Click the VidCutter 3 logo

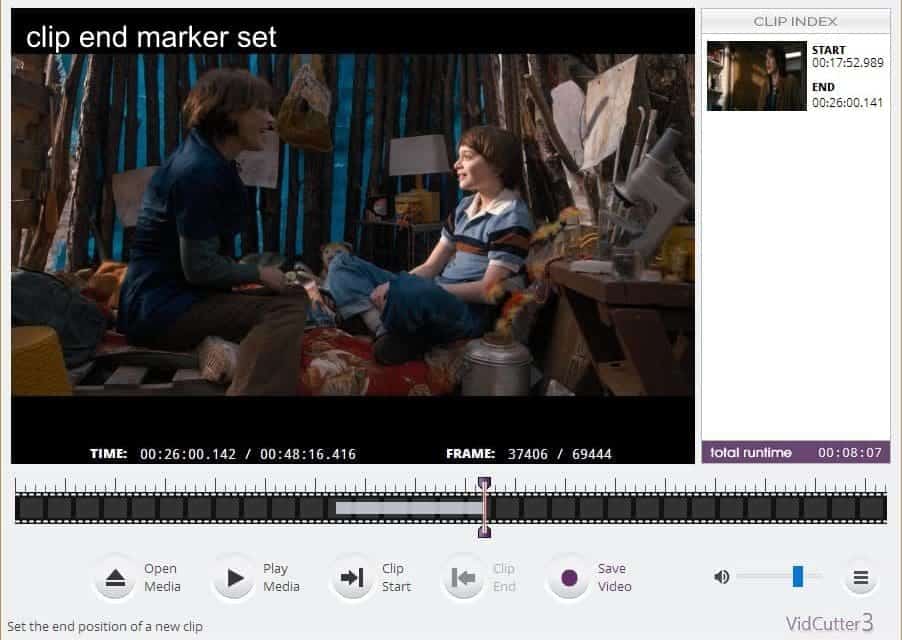tap(829, 623)
